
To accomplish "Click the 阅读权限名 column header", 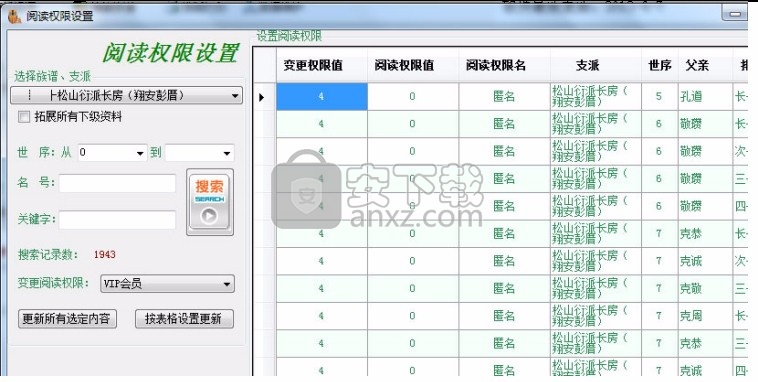I will point(505,65).
